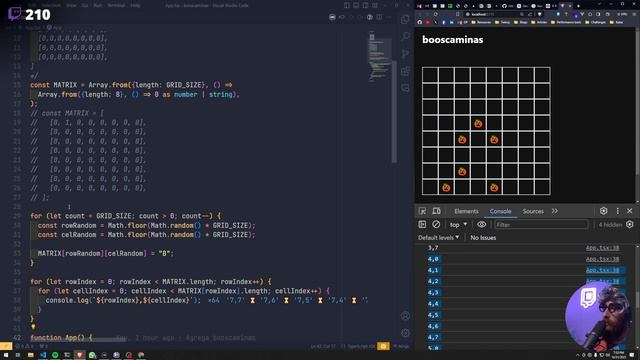Open the Search view in VS Code sidebar
The height and width of the screenshot is (360, 640).
(405, 37)
